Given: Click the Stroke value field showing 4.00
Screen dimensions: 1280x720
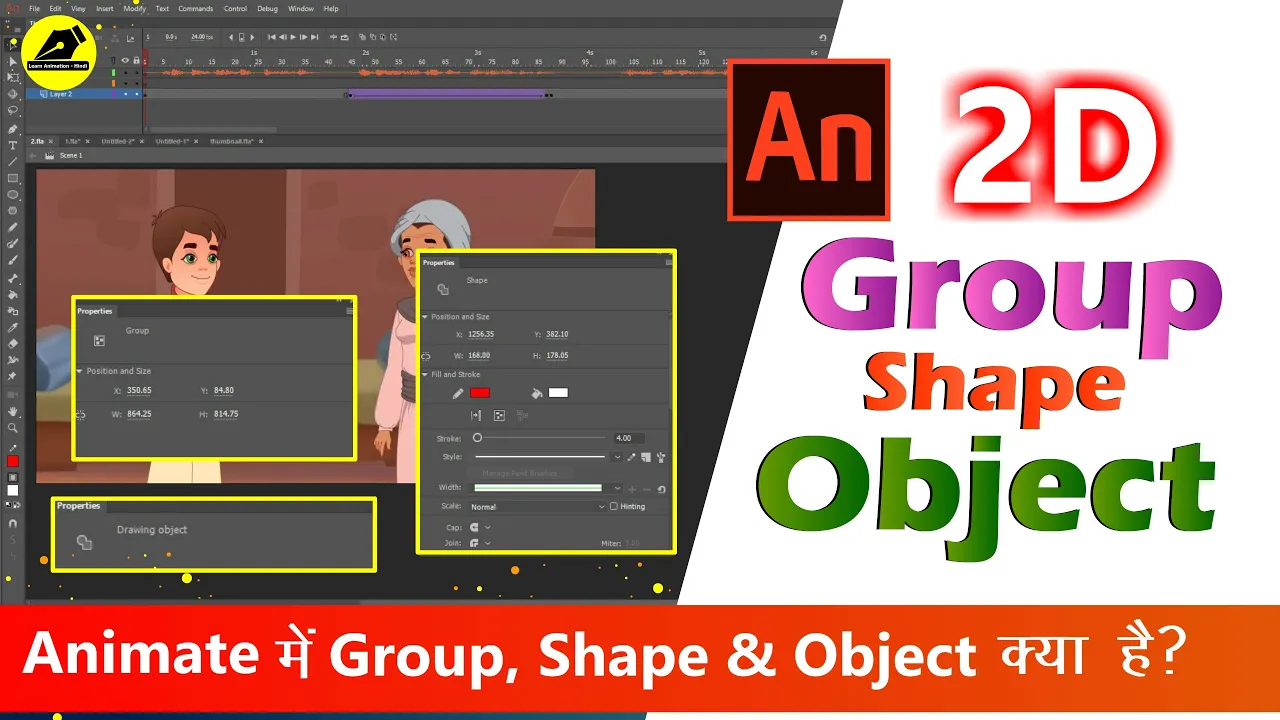Looking at the screenshot, I should (629, 438).
